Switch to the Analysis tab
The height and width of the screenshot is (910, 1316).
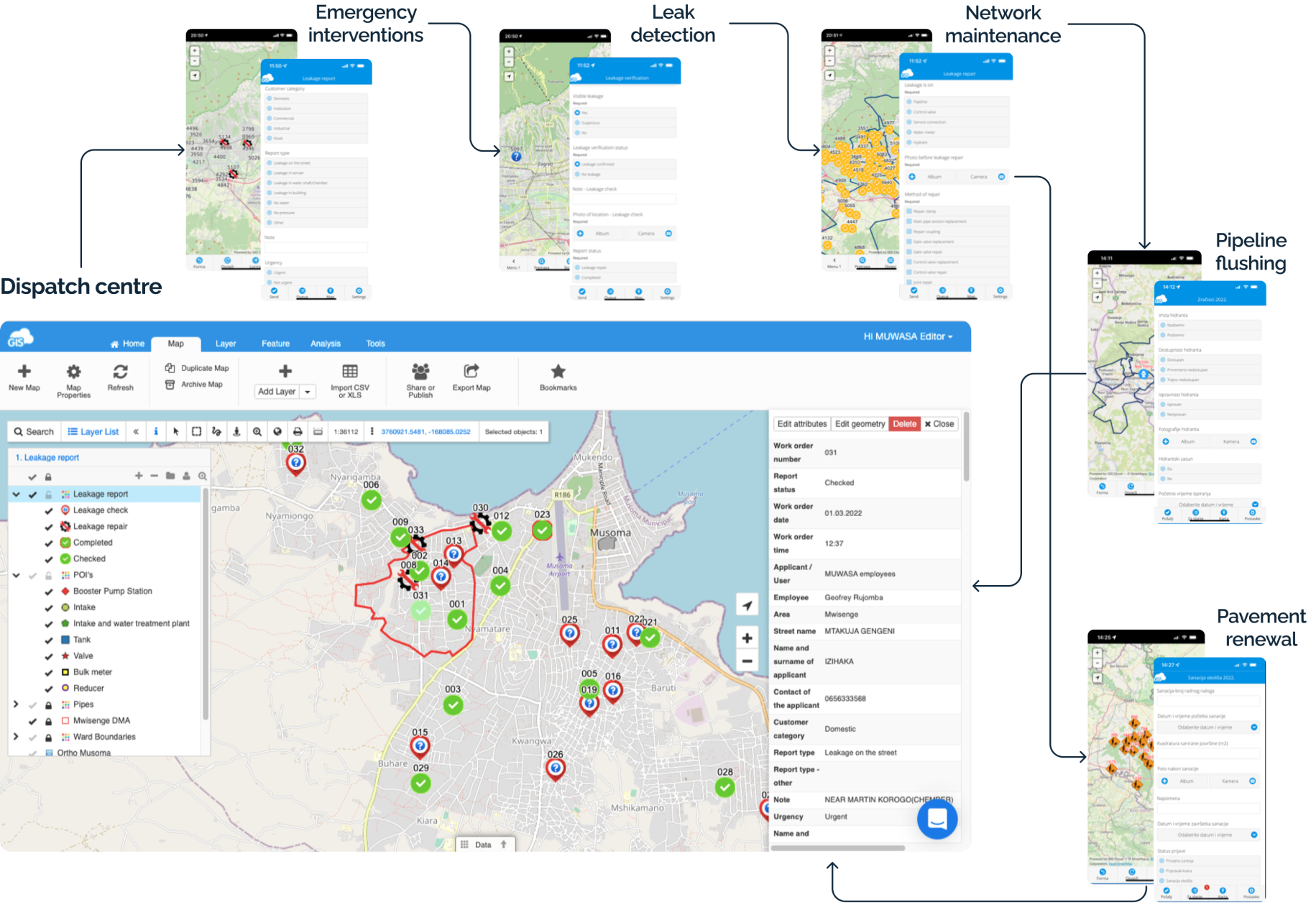click(x=325, y=344)
